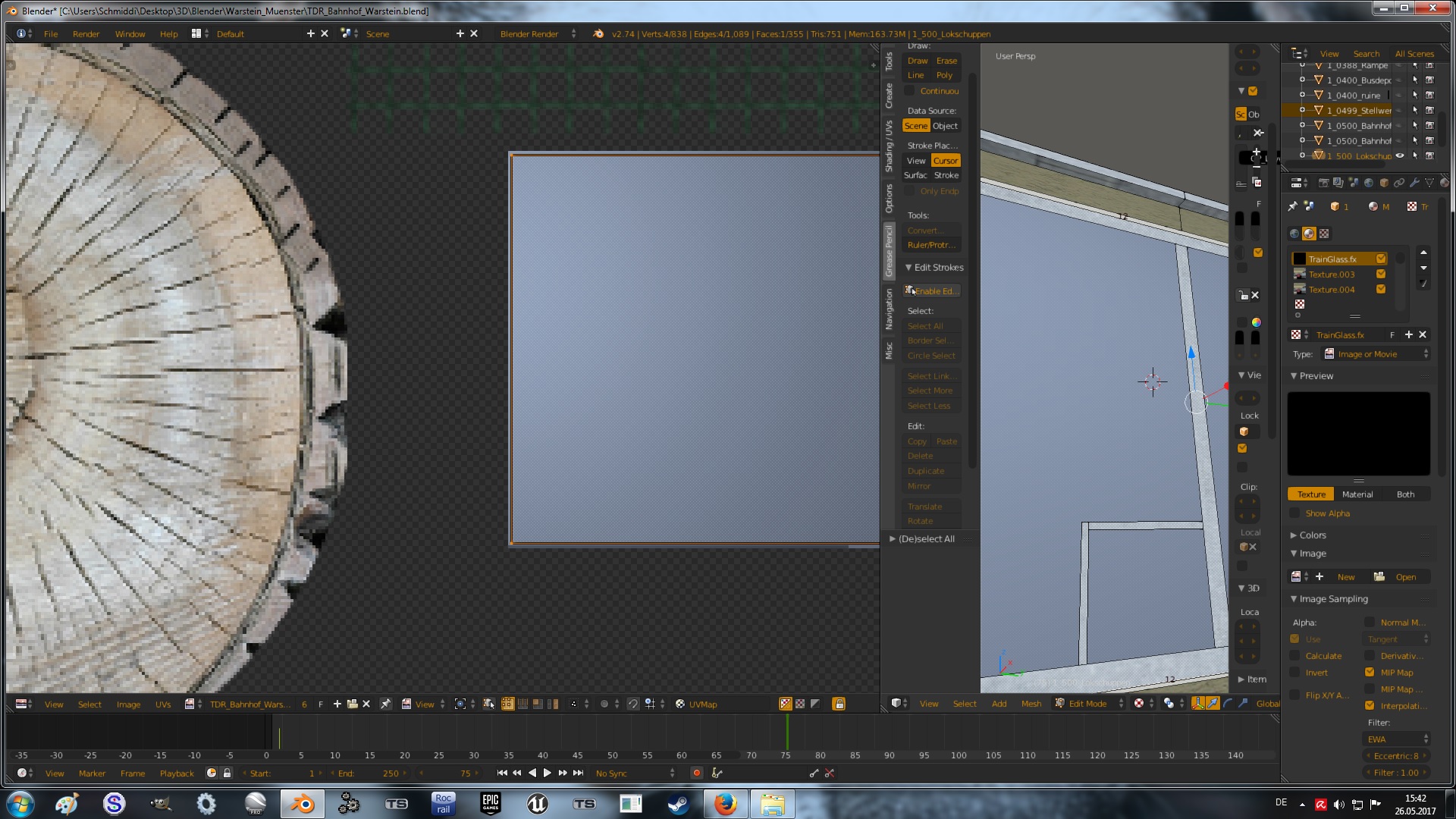Toggle visibility eye of 1_500_Lokschuppen
The height and width of the screenshot is (819, 1456).
(1400, 155)
